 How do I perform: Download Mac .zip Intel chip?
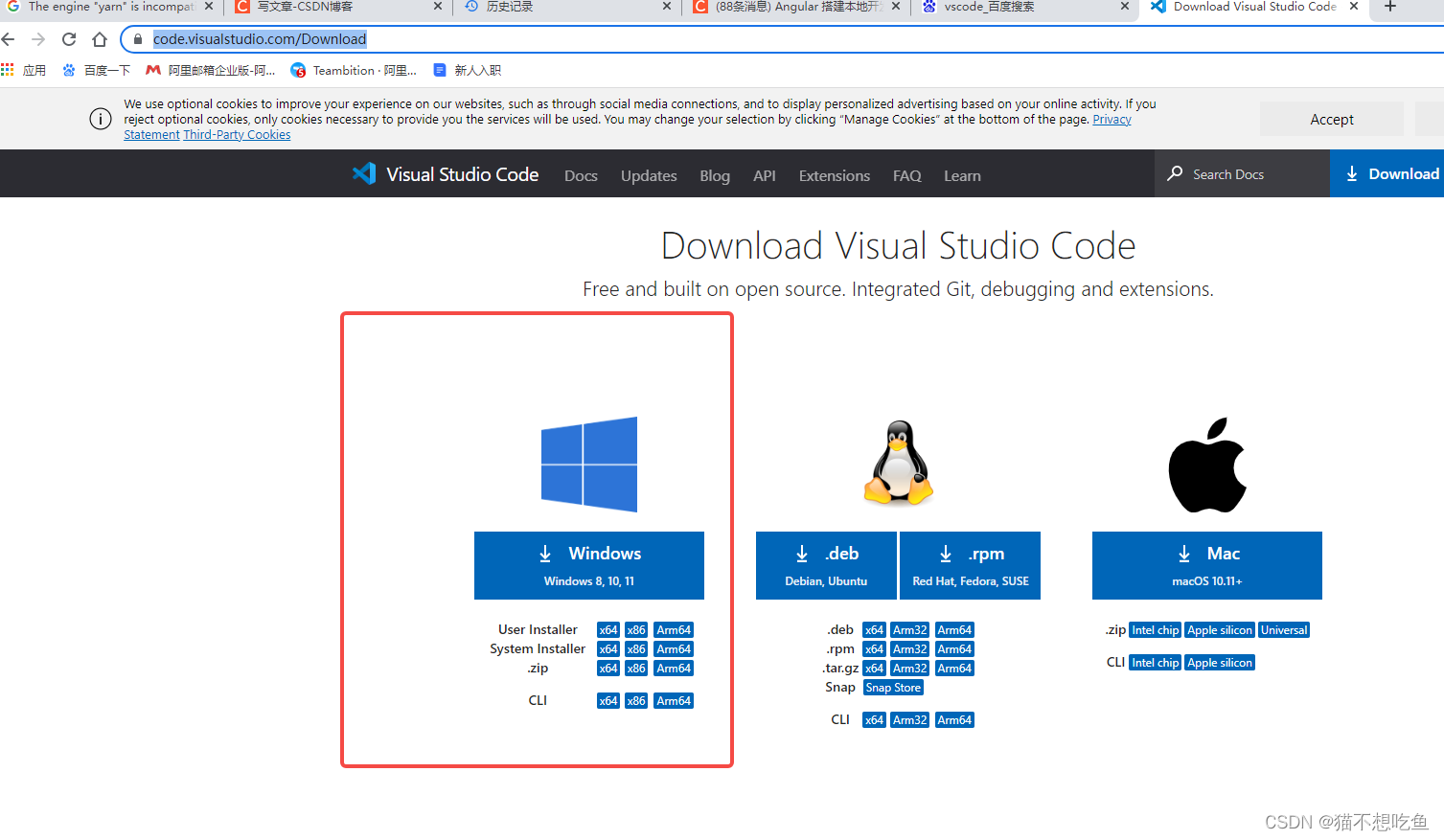[1156, 630]
